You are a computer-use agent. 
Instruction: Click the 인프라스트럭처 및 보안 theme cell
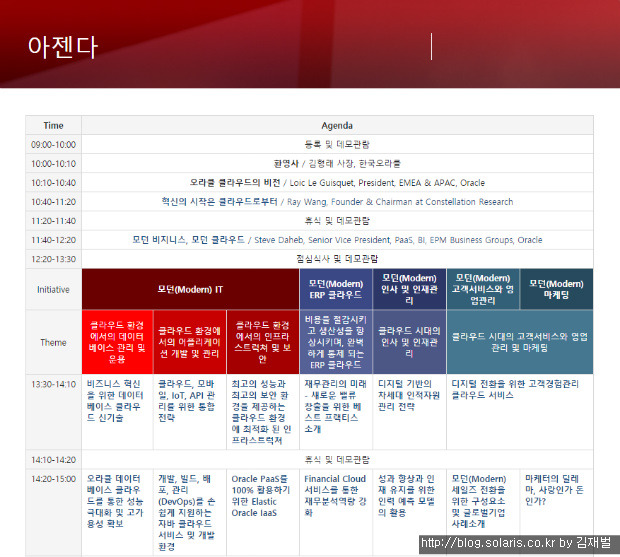click(x=263, y=342)
